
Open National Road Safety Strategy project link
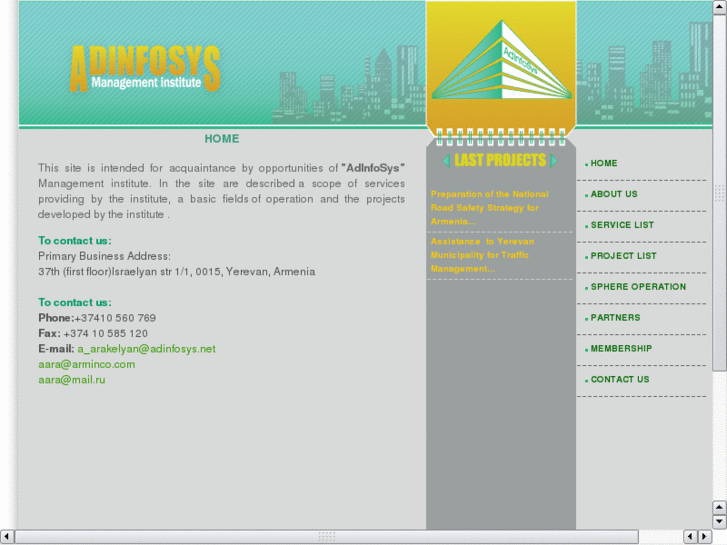point(490,208)
